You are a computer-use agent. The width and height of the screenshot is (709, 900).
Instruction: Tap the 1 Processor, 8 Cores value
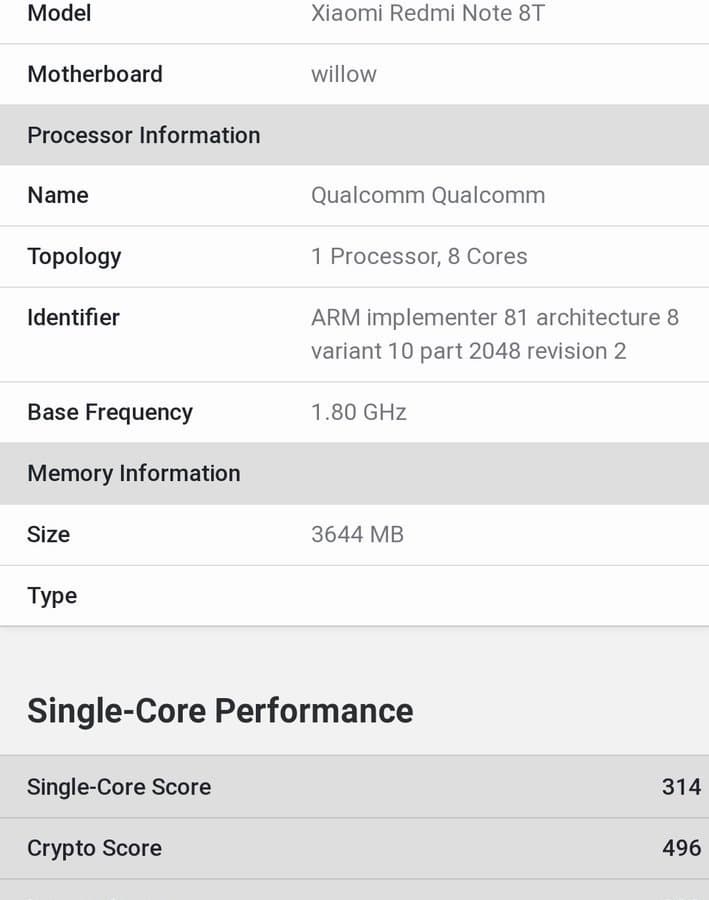419,257
